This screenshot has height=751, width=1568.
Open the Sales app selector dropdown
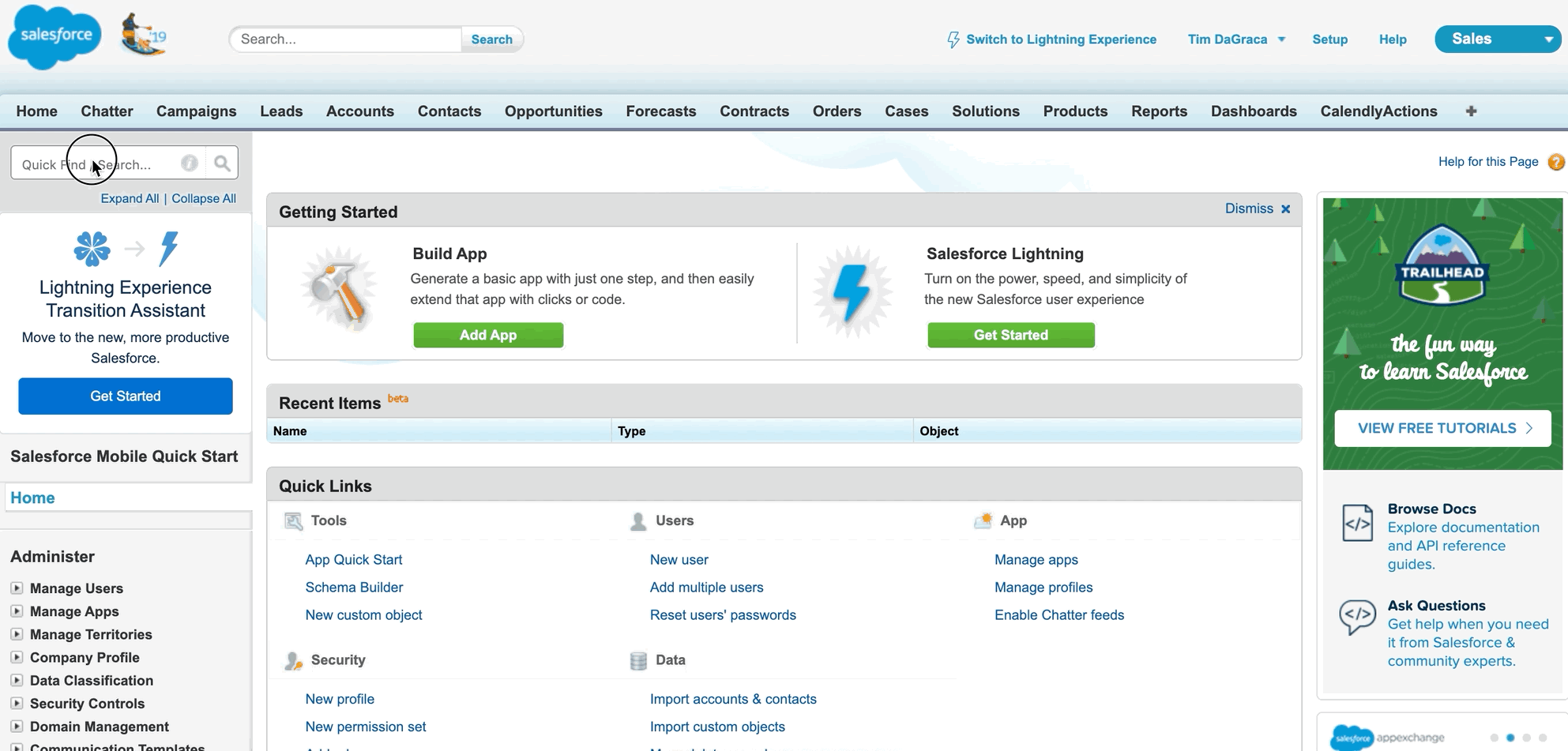(x=1497, y=38)
